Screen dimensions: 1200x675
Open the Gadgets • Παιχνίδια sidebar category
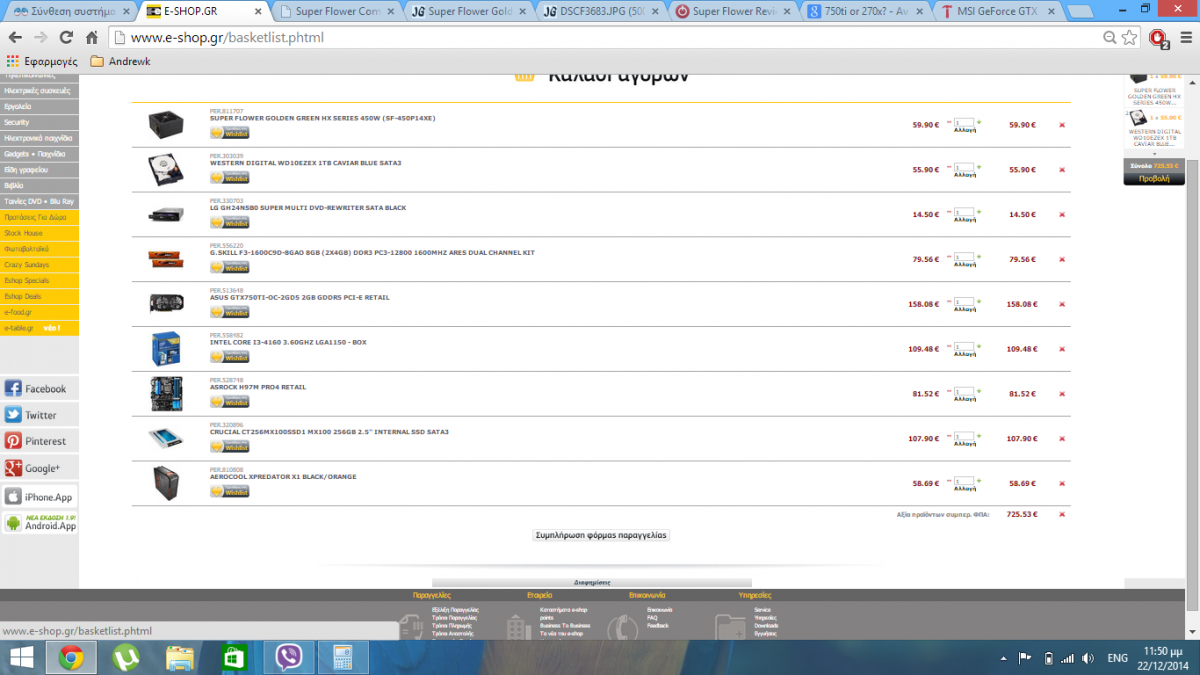[39, 154]
